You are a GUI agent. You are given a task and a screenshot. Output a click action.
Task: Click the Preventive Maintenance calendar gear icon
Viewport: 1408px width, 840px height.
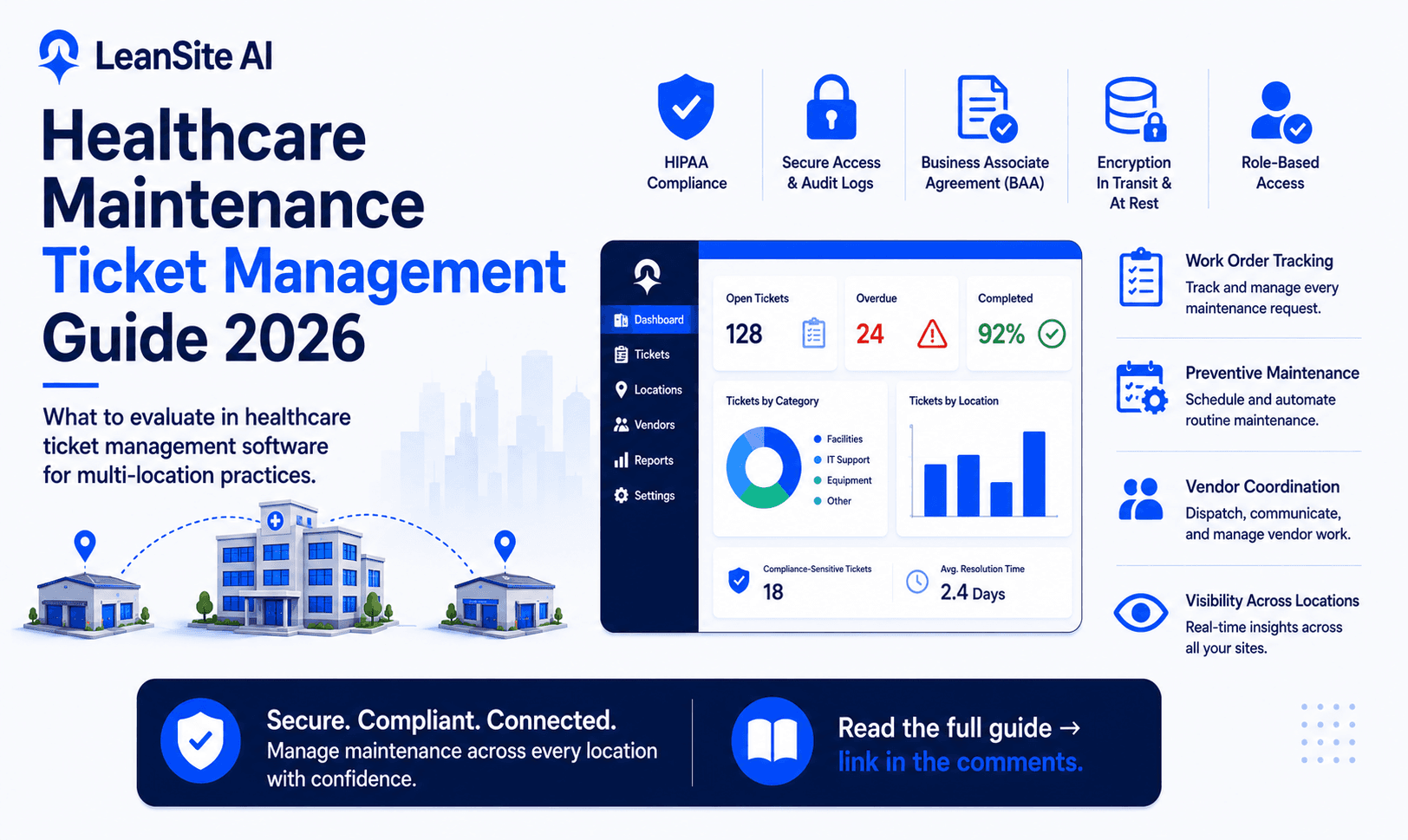pos(1142,387)
